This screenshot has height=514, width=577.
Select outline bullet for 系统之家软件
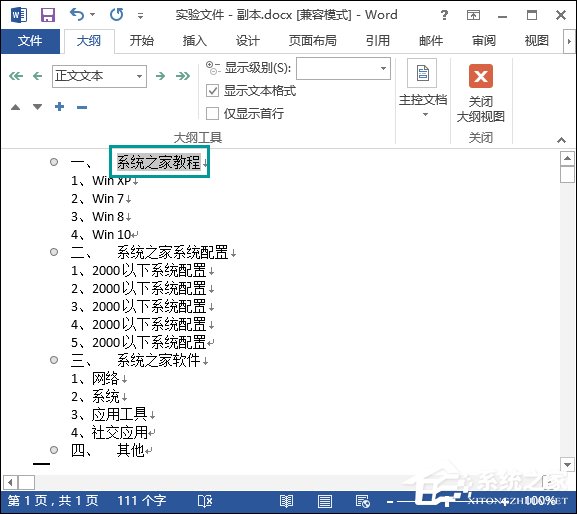point(54,360)
